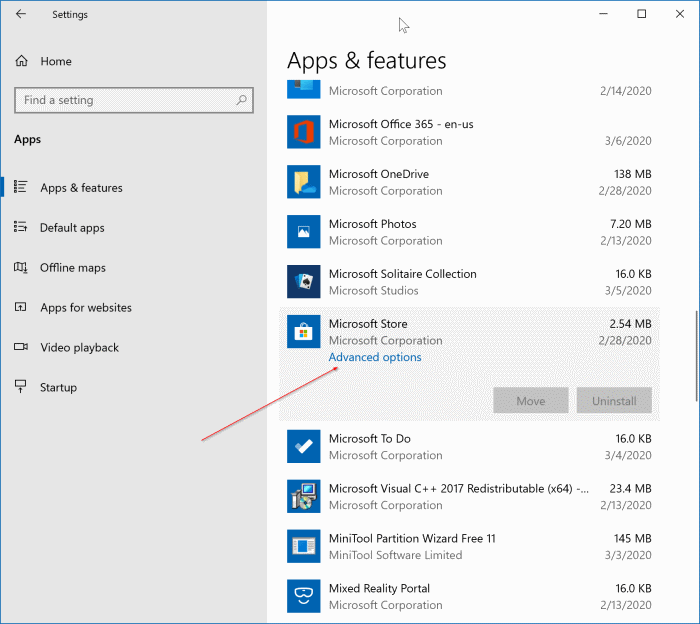
Task: Open Apps & features section
Action: tap(81, 188)
